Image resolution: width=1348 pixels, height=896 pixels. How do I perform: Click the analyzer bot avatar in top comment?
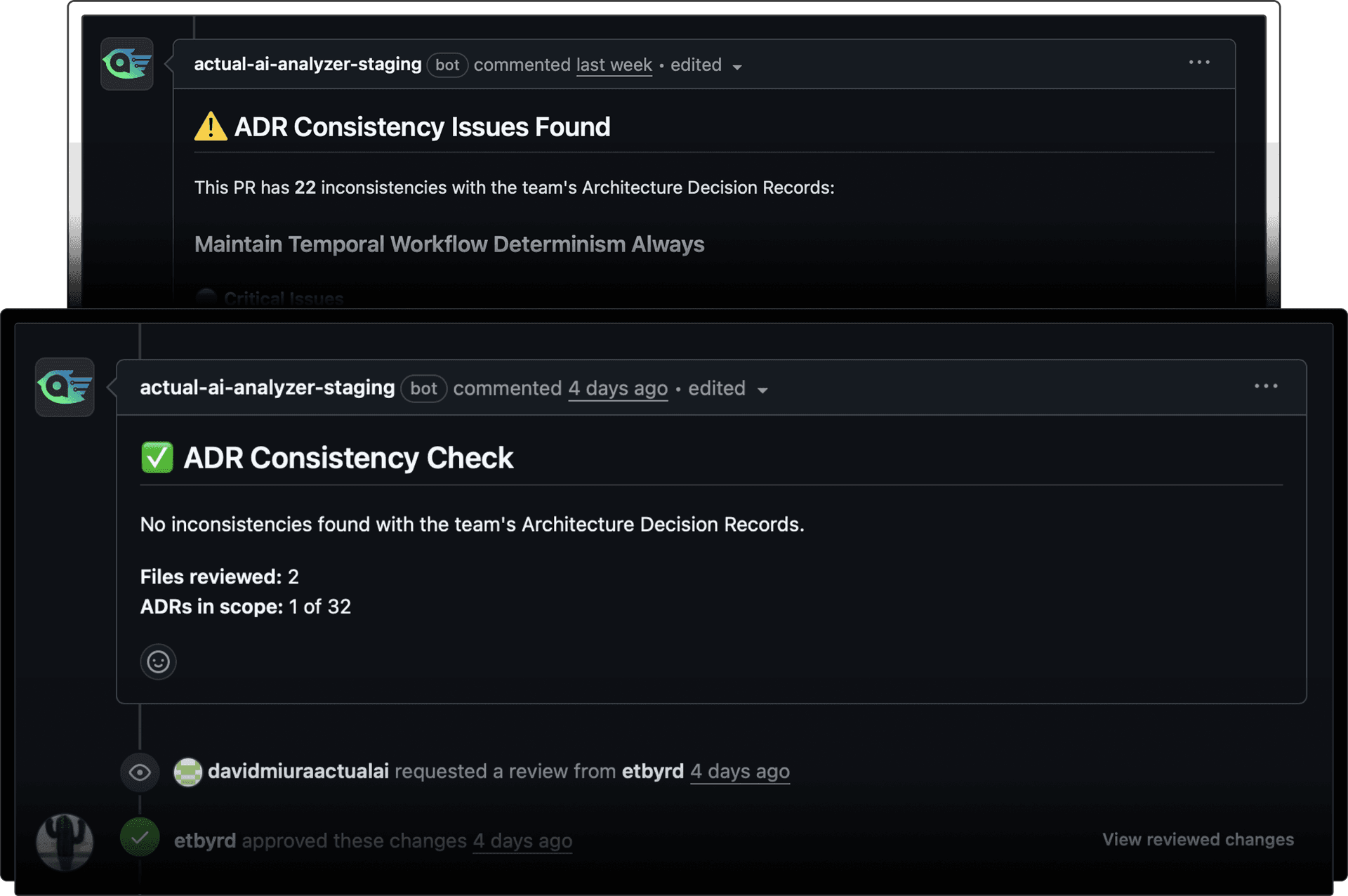(x=127, y=64)
